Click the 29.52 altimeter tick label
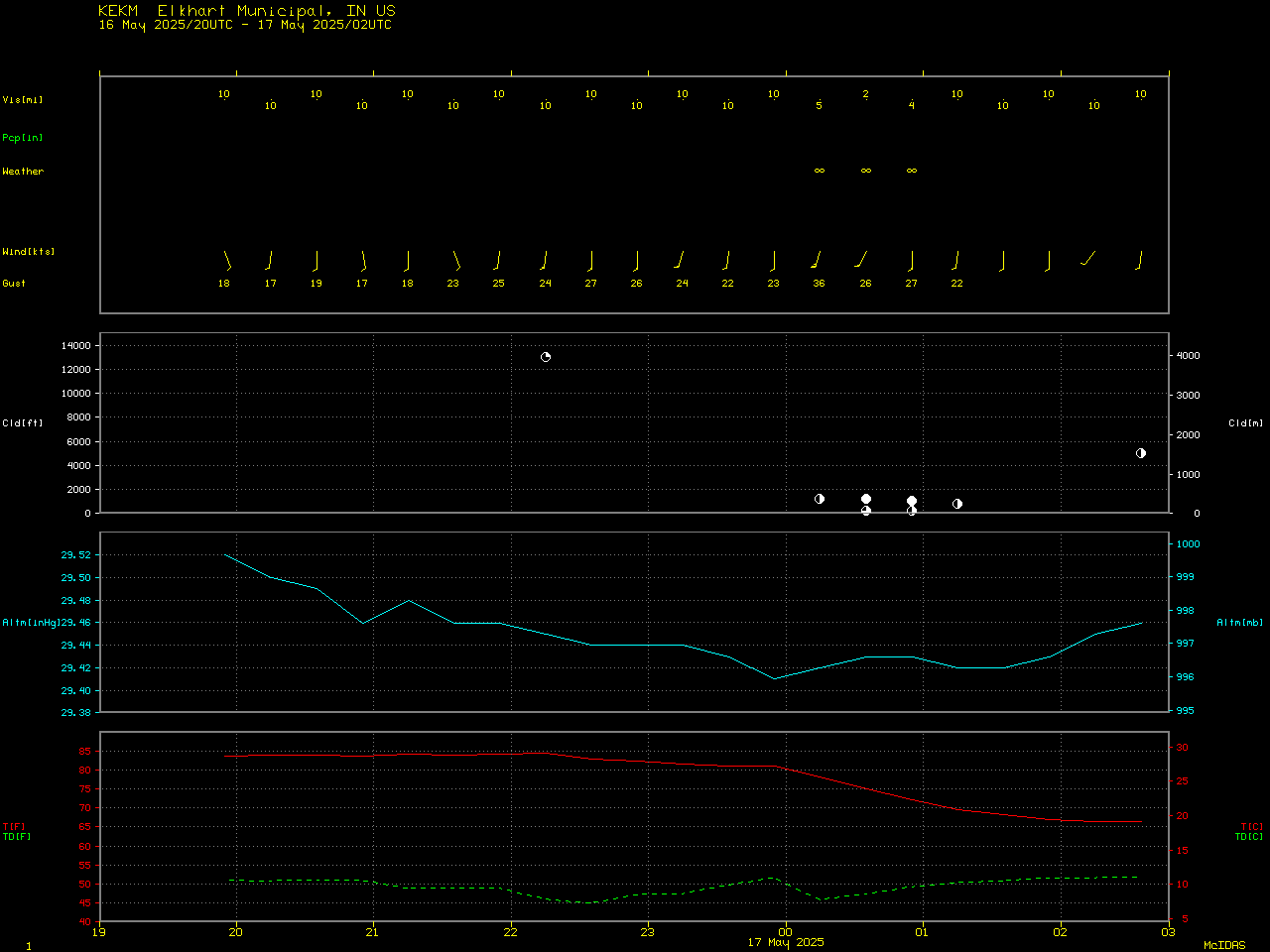This screenshot has height=952, width=1270. tap(76, 555)
